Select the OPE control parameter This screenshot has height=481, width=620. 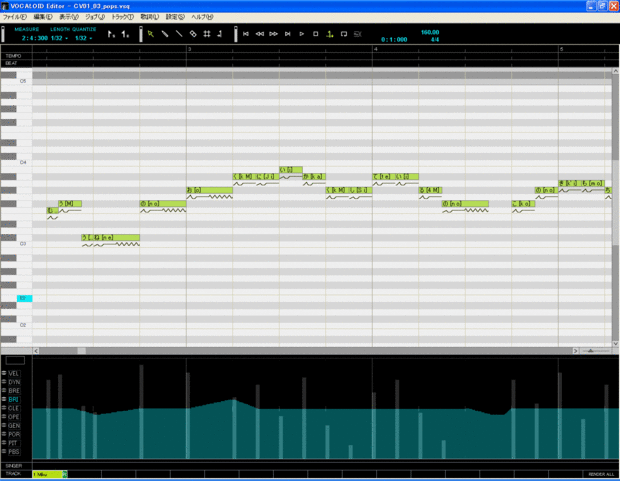tap(13, 417)
